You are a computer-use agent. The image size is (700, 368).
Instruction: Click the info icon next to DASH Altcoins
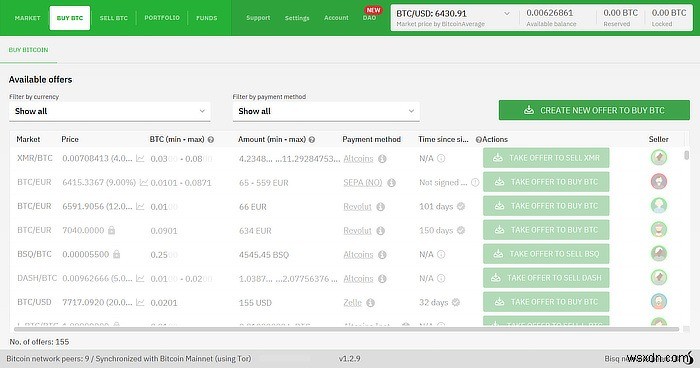(x=382, y=279)
